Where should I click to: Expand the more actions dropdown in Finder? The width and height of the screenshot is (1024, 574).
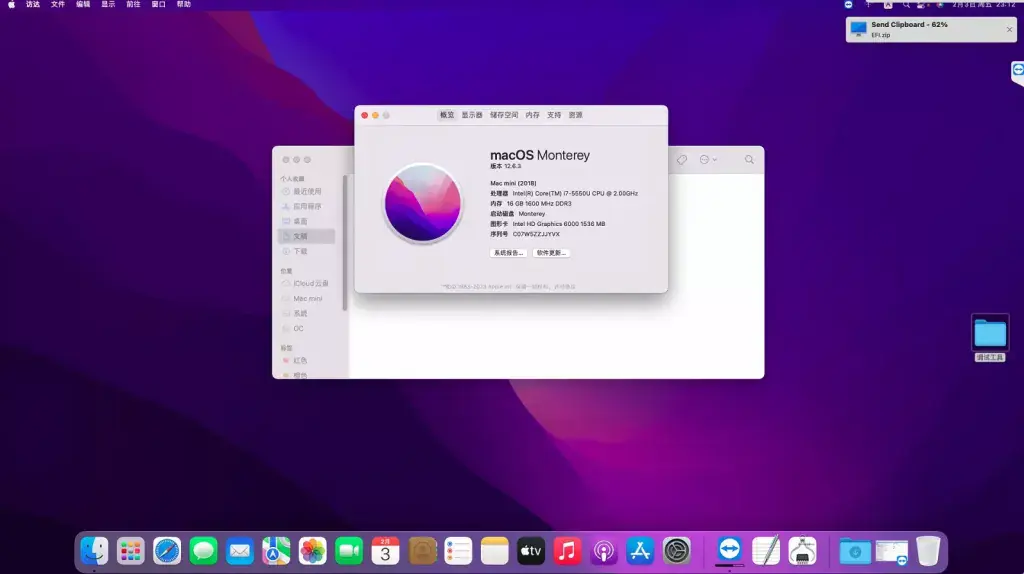click(x=708, y=159)
